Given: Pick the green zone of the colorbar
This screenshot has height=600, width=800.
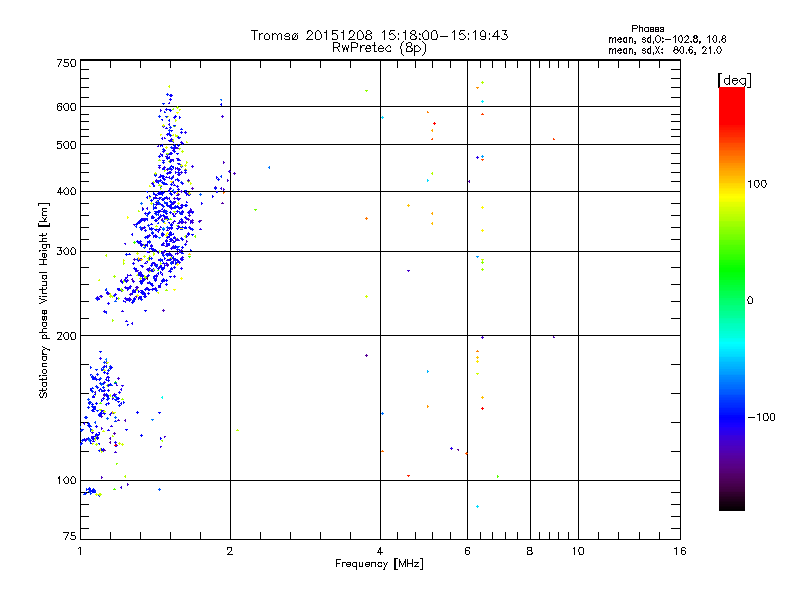Looking at the screenshot, I should click(x=732, y=270).
